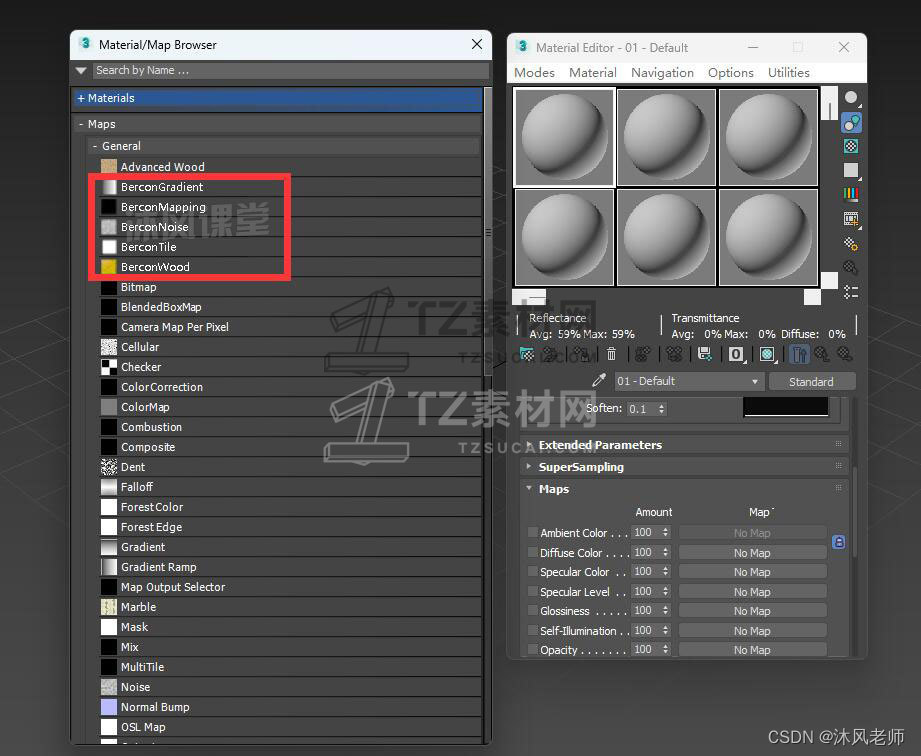Screen dimensions: 921x756
Task: Enable the Diffuse Color map checkbox
Action: pos(533,552)
